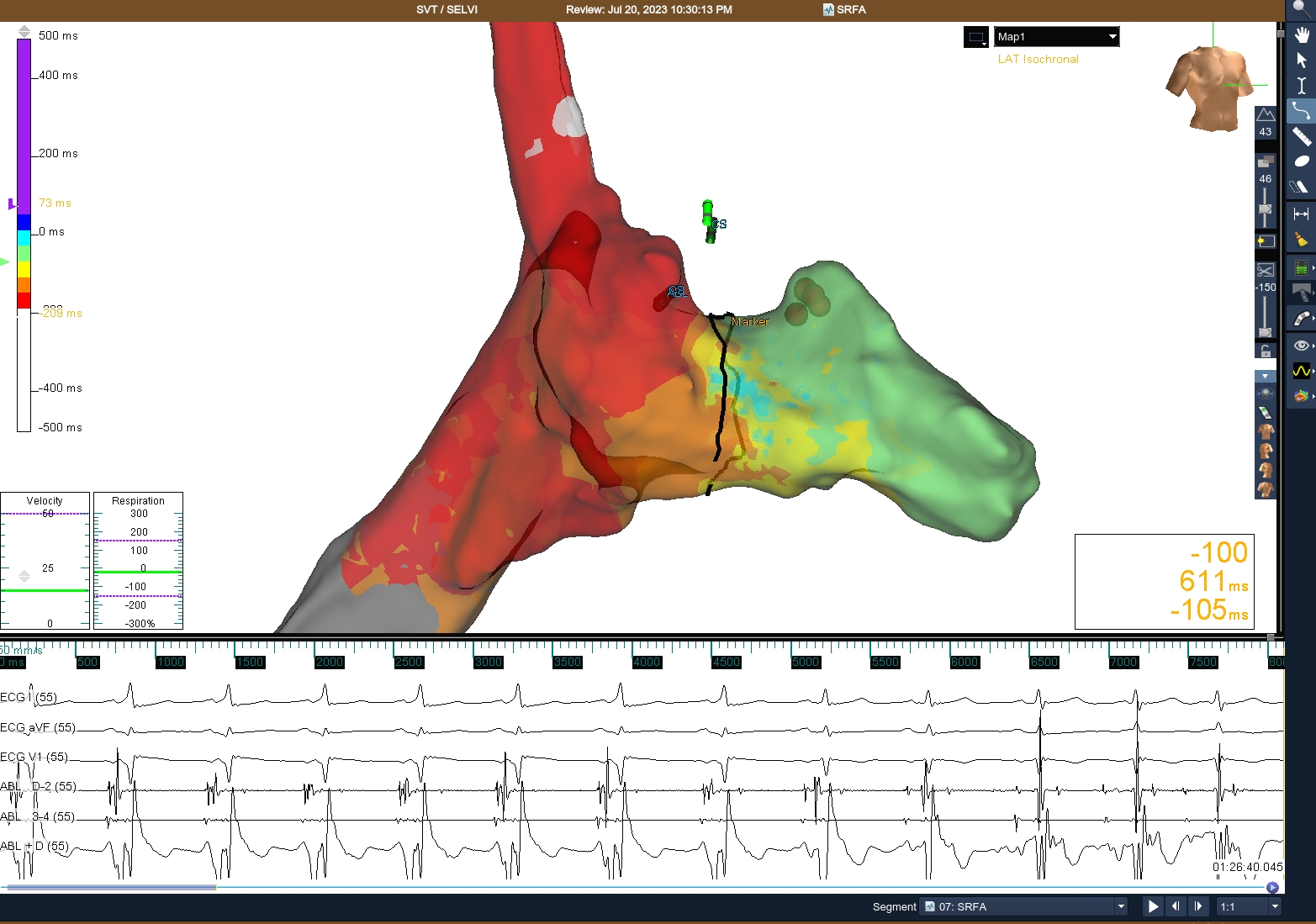Step forward one frame
The width and height of the screenshot is (1316, 924).
point(1198,906)
